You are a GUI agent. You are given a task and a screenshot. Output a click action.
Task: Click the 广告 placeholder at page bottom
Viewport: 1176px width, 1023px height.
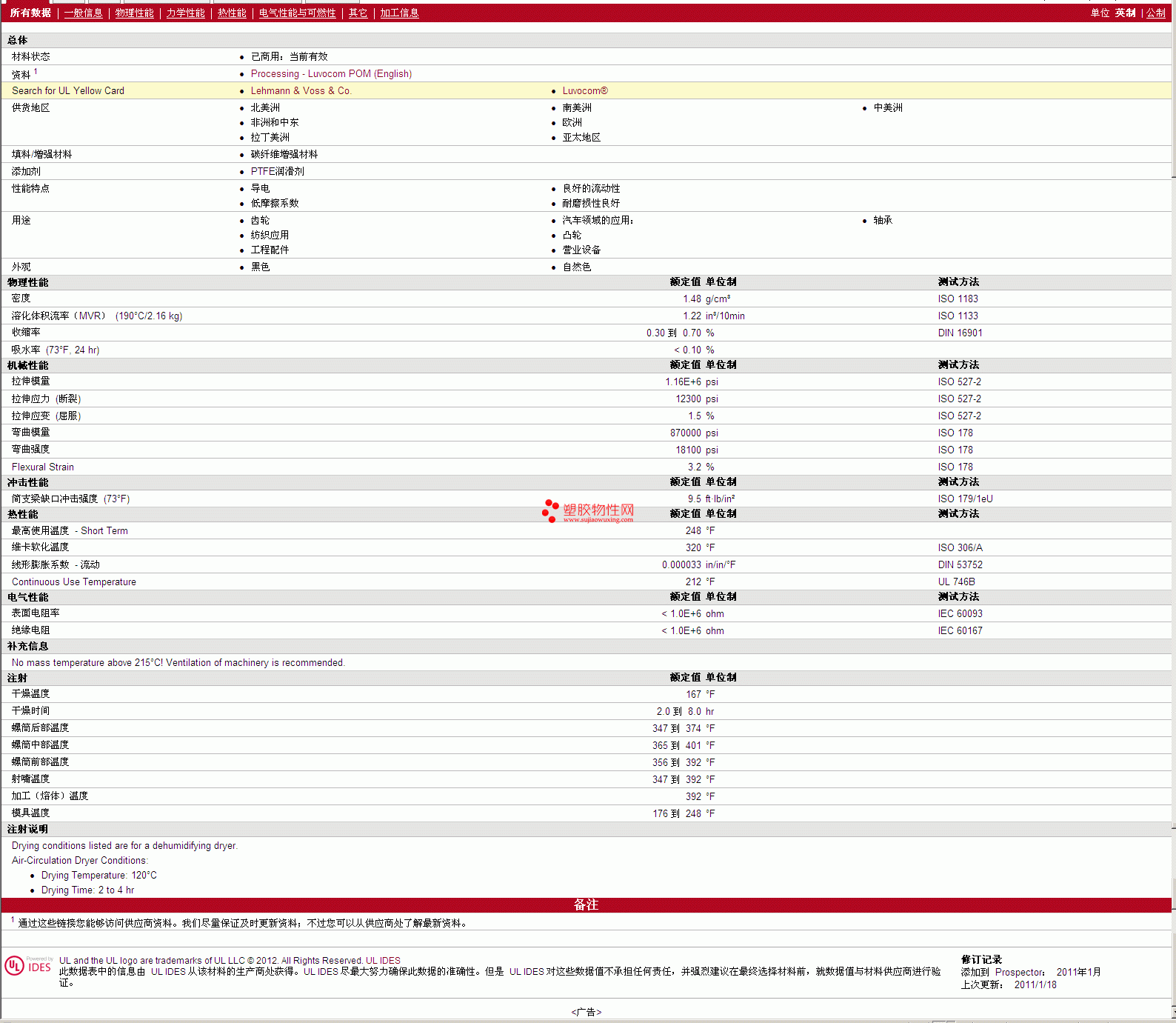pyautogui.click(x=586, y=1012)
